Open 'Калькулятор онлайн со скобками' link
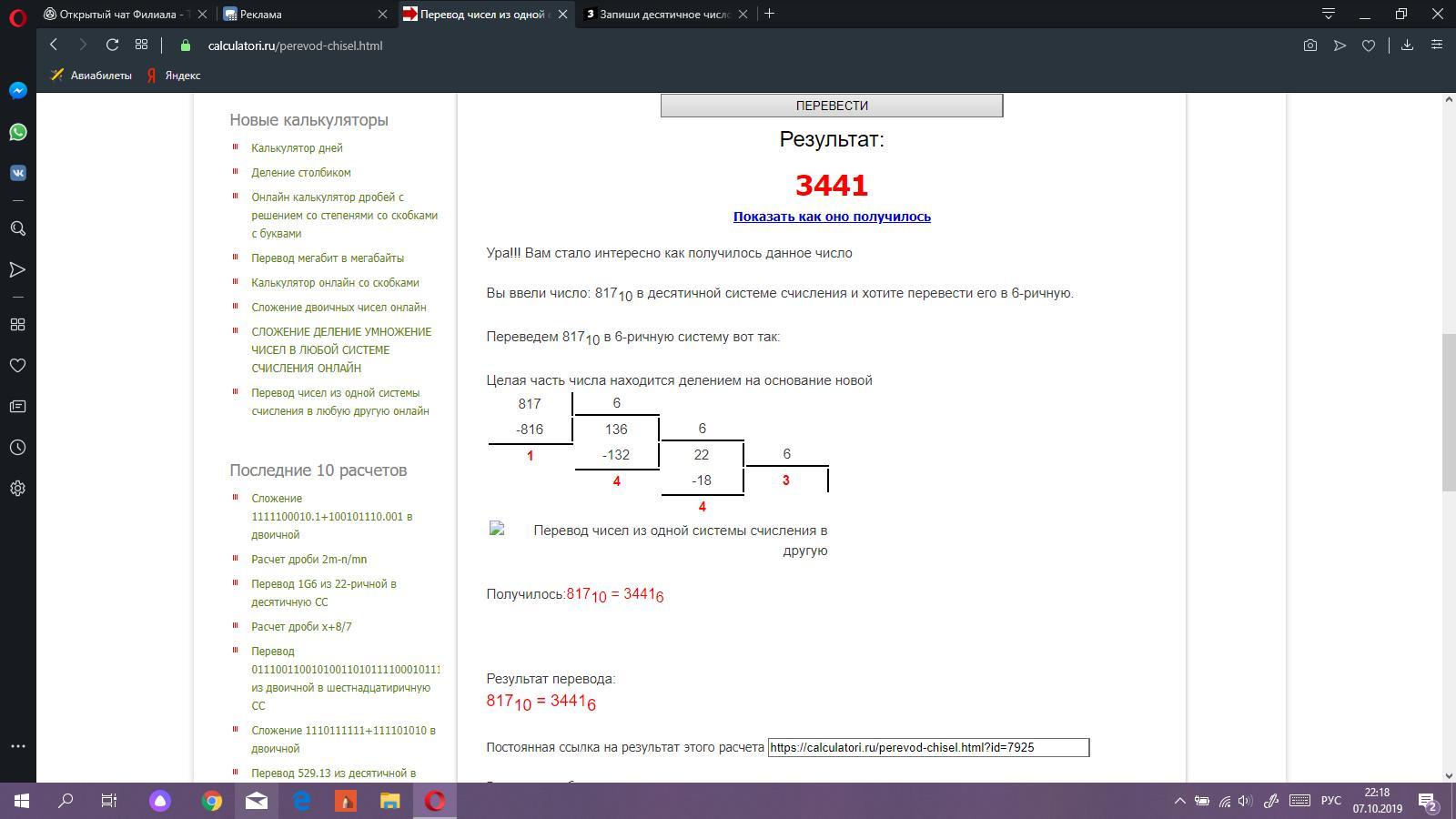 335,282
